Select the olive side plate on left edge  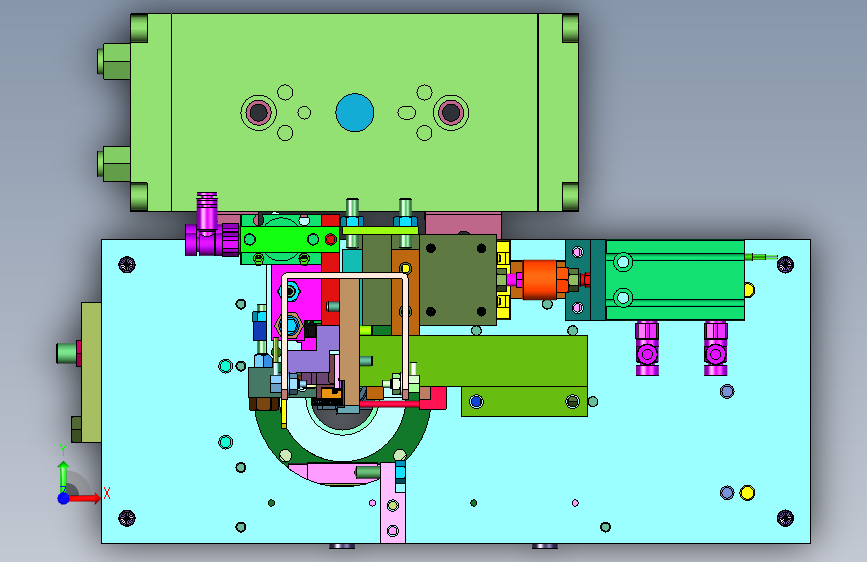[x=91, y=372]
